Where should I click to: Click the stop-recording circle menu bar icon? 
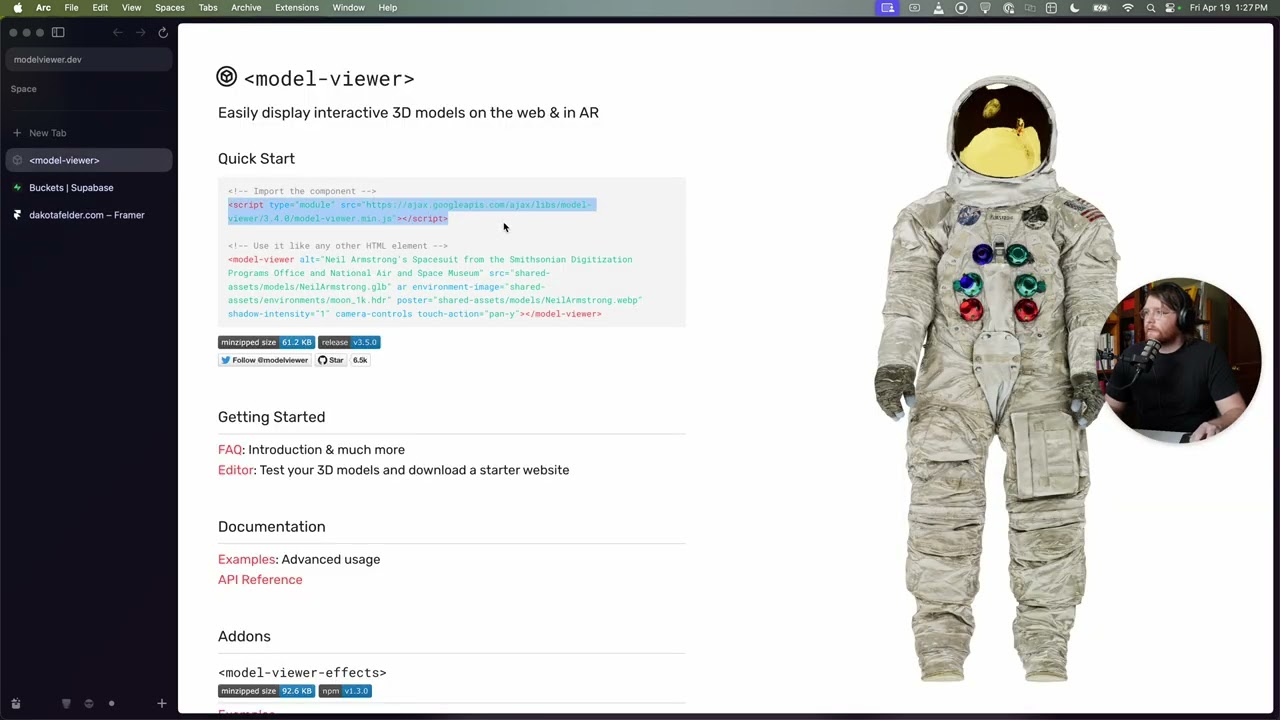[961, 8]
